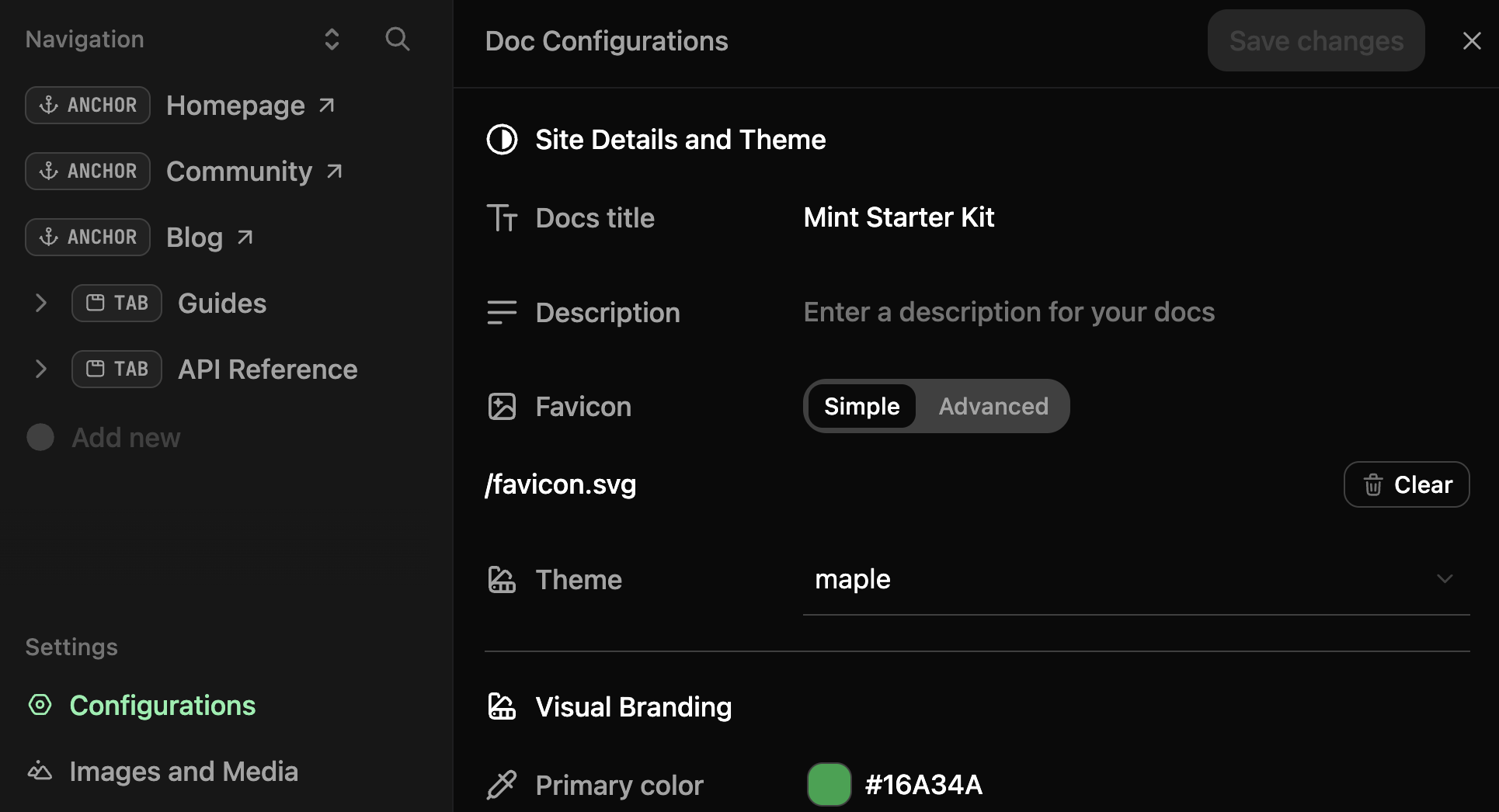
Task: Expand the API Reference tab tree
Action: click(x=40, y=369)
